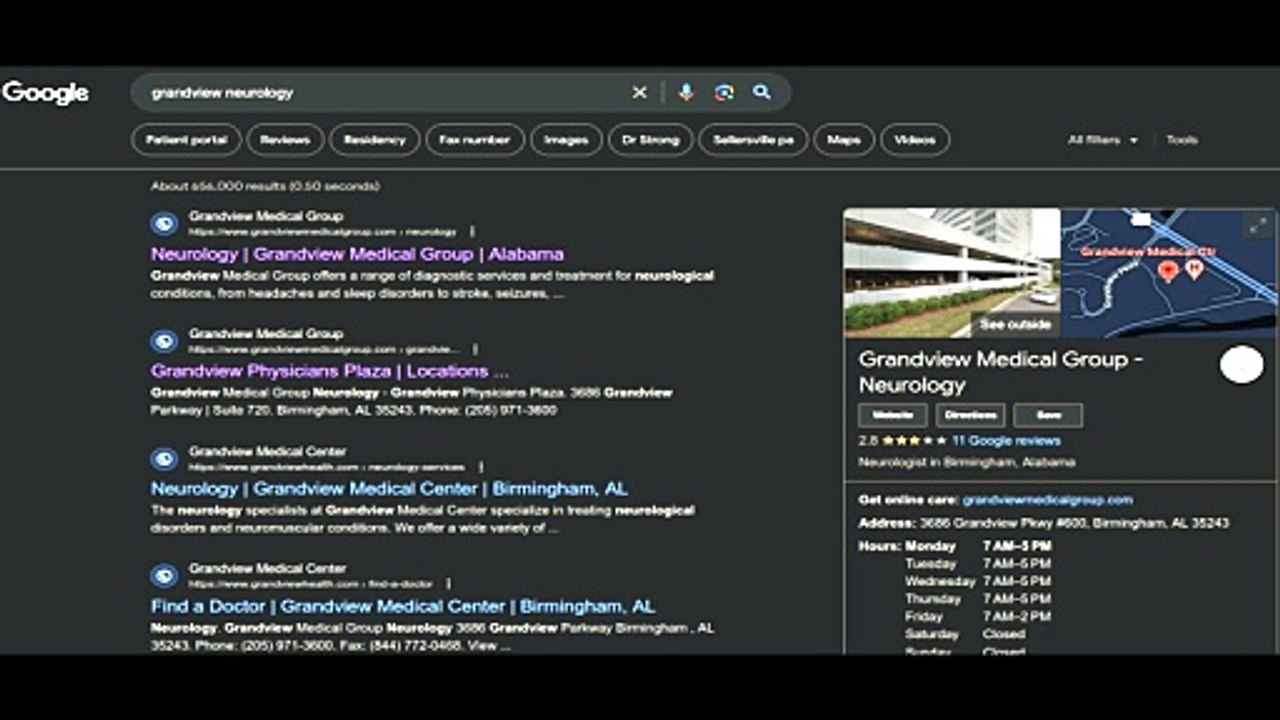Viewport: 1280px width, 720px height.
Task: Open Google Lens image search
Action: coord(724,93)
